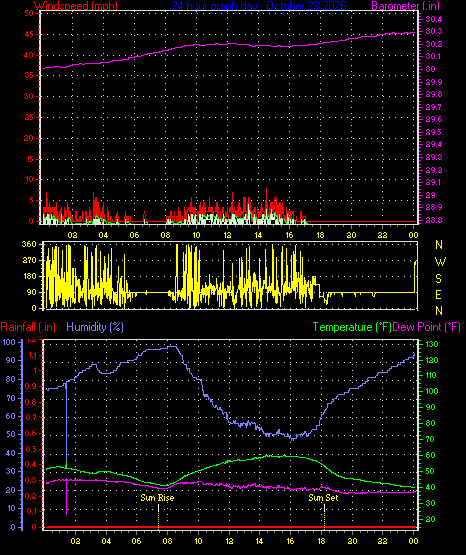Click "100" on the humidity scale
This screenshot has width=466, height=555.
coord(9,342)
